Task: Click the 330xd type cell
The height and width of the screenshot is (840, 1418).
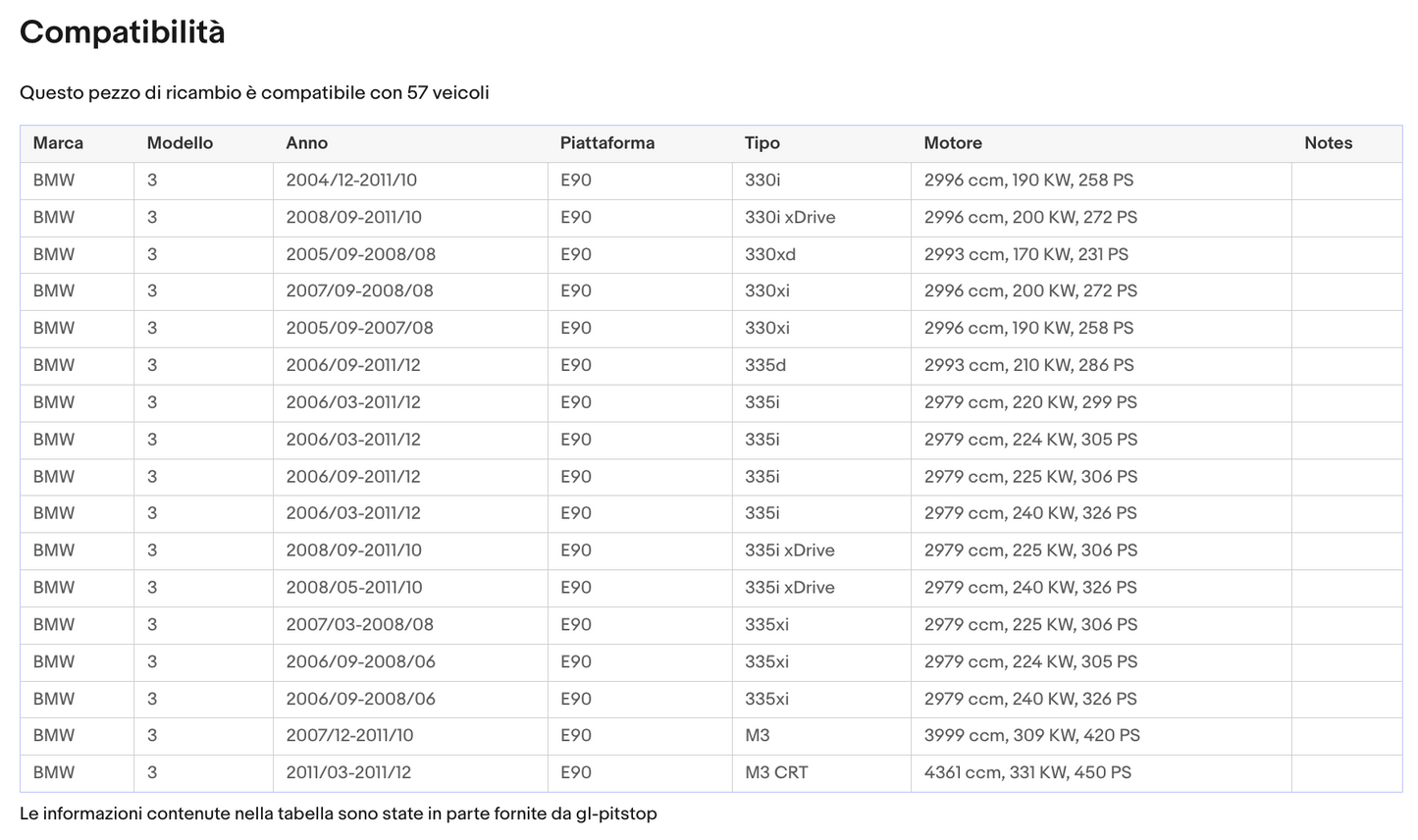Action: click(769, 254)
